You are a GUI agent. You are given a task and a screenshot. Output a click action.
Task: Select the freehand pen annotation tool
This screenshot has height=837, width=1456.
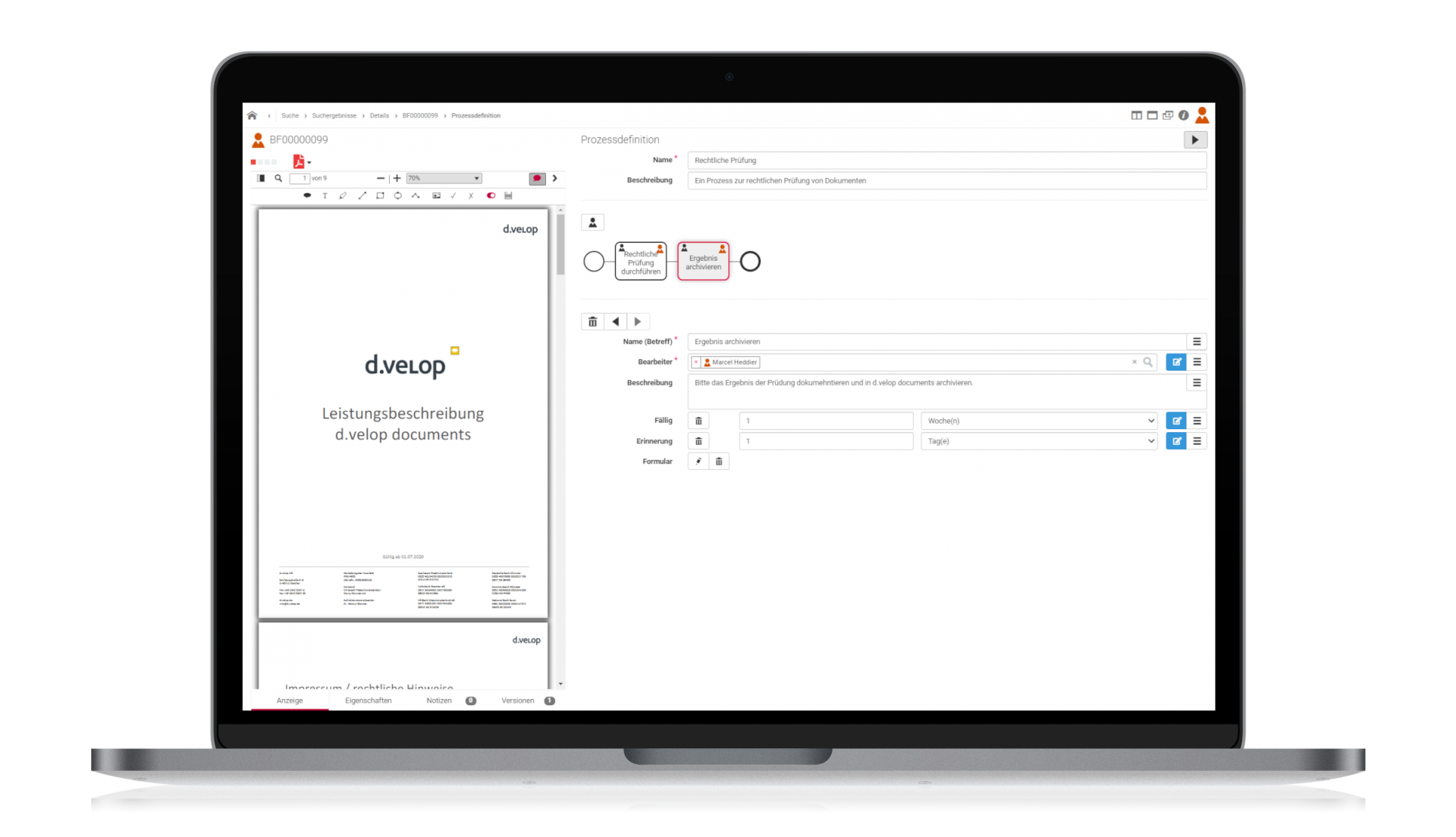coord(344,196)
